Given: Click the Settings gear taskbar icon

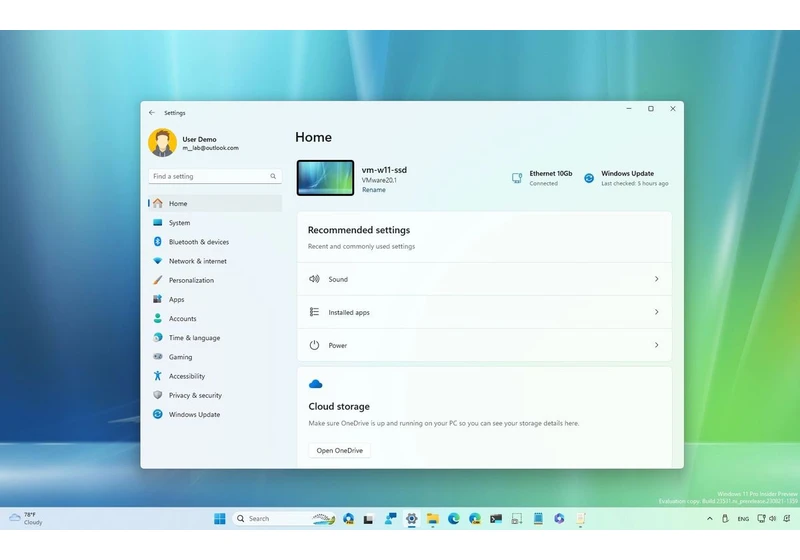Looking at the screenshot, I should [x=411, y=519].
